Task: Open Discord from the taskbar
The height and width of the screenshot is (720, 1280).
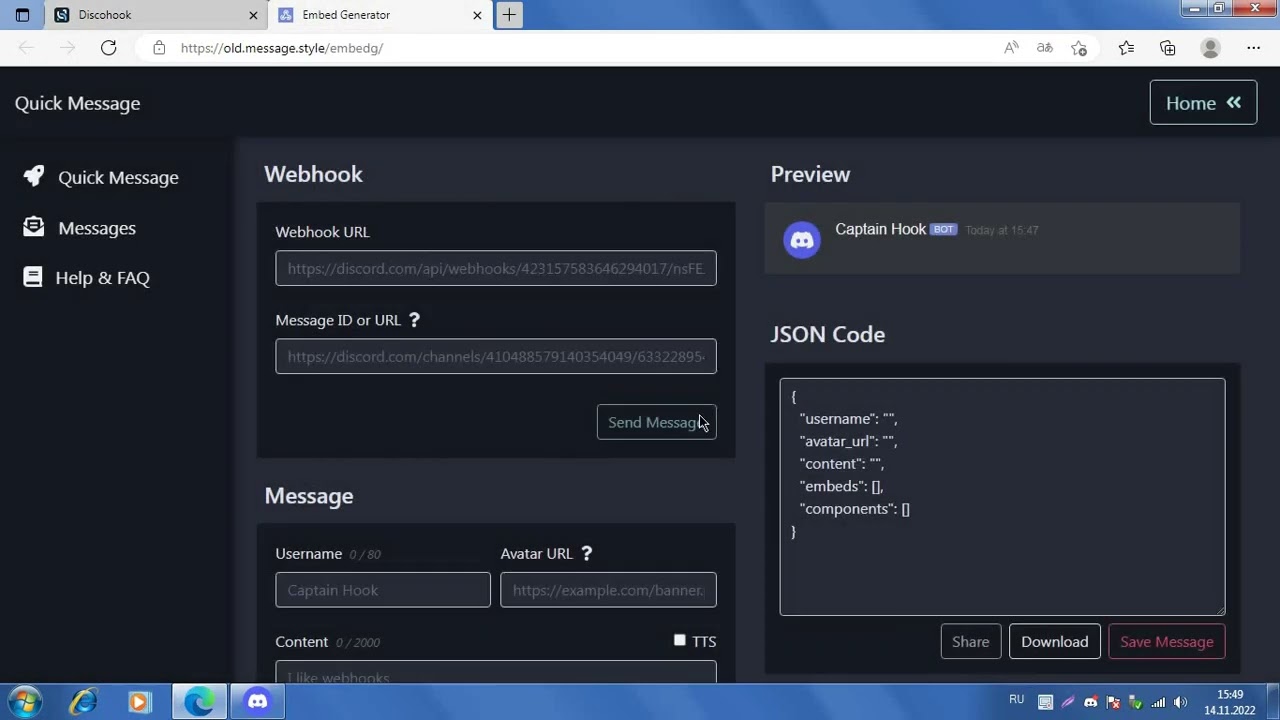Action: click(258, 702)
